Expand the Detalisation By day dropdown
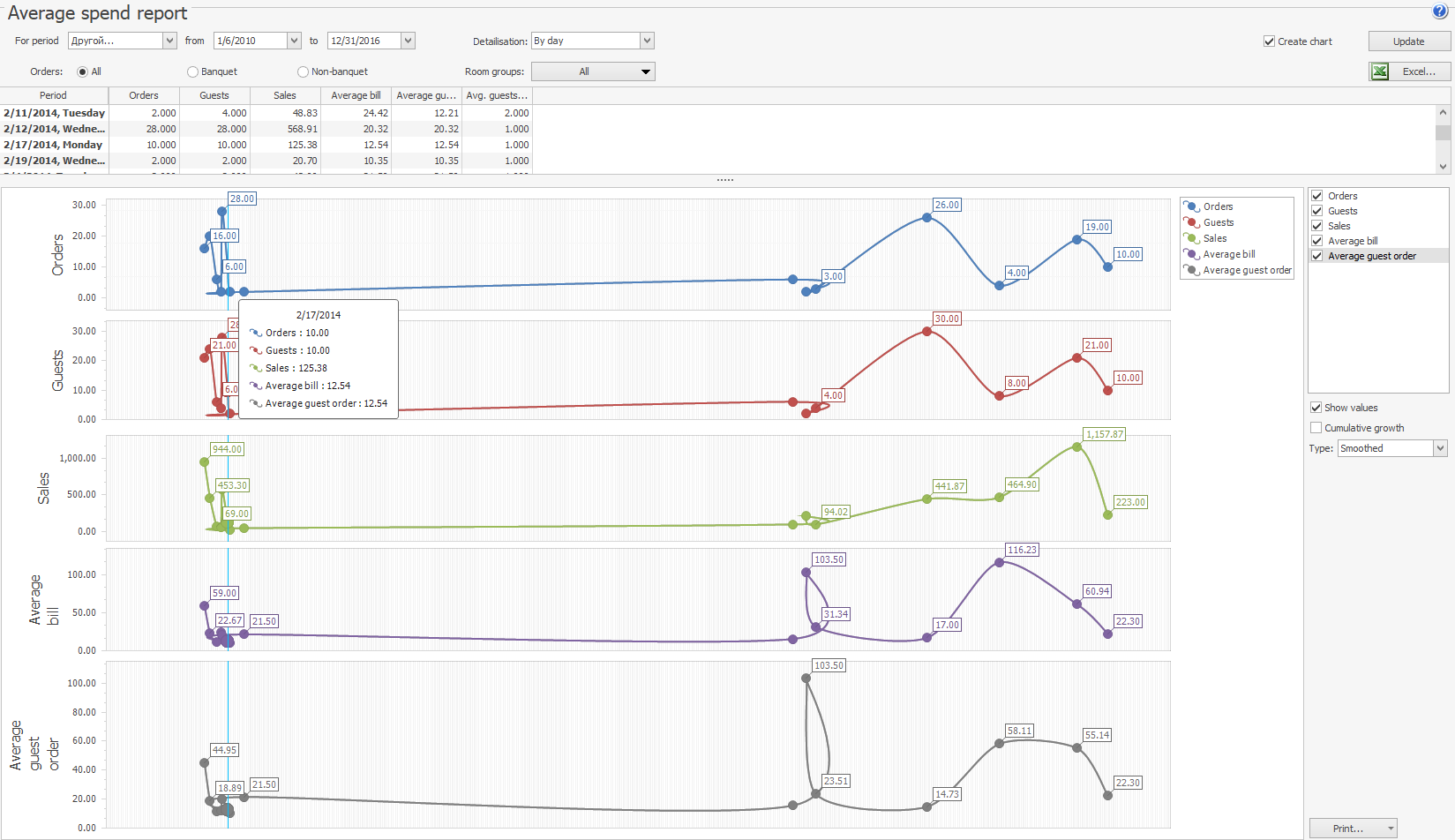 coord(647,41)
